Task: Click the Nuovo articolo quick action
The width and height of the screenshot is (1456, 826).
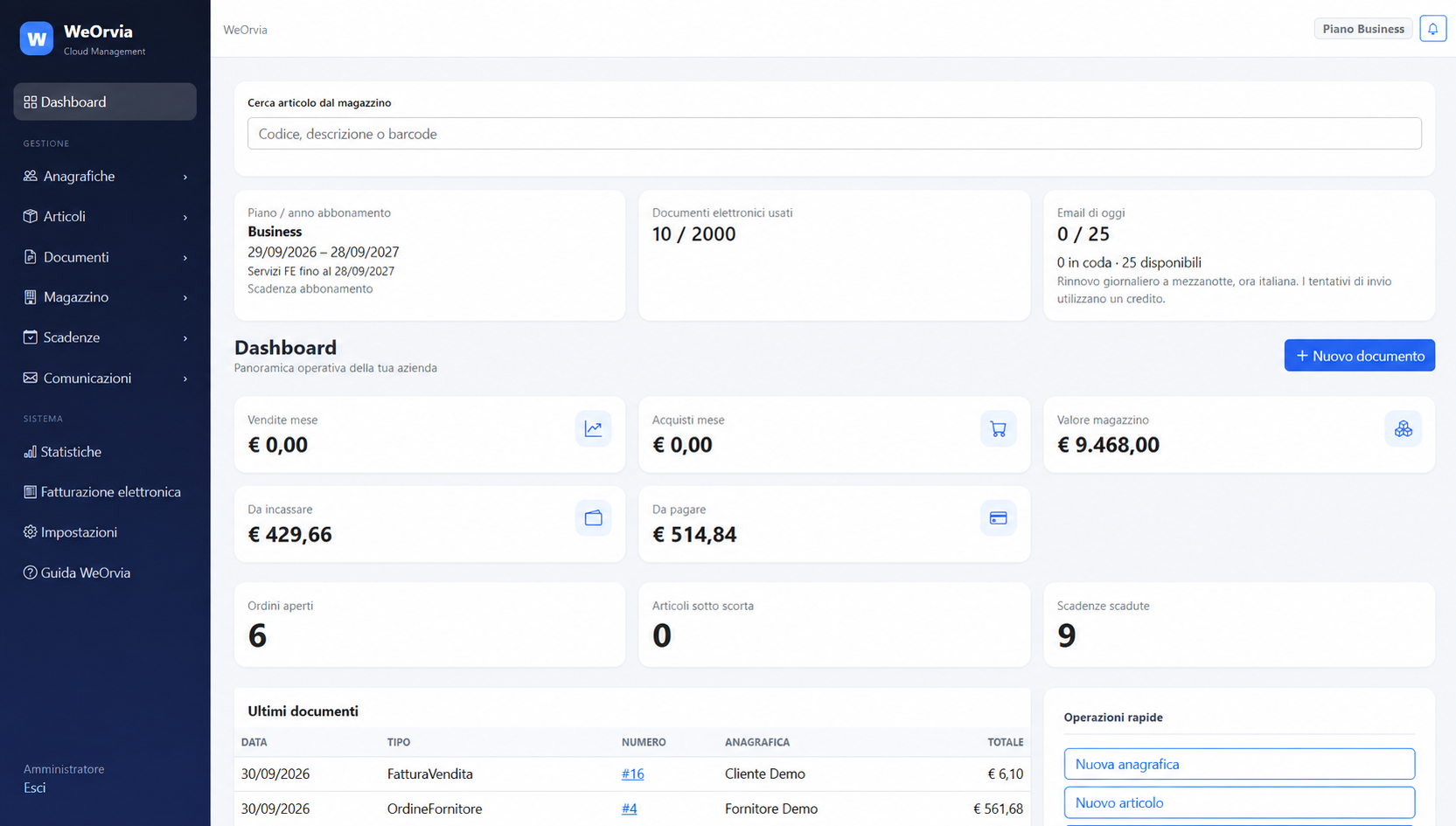Action: (x=1239, y=802)
